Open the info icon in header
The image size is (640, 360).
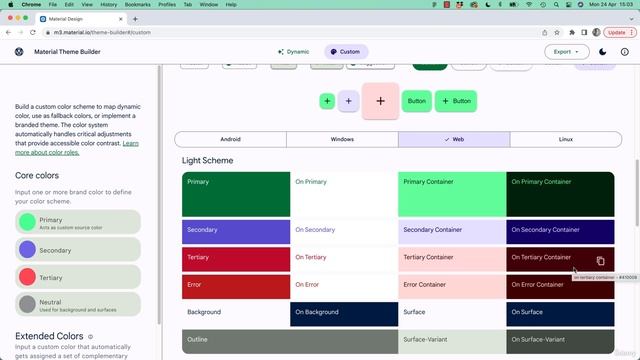click(624, 52)
